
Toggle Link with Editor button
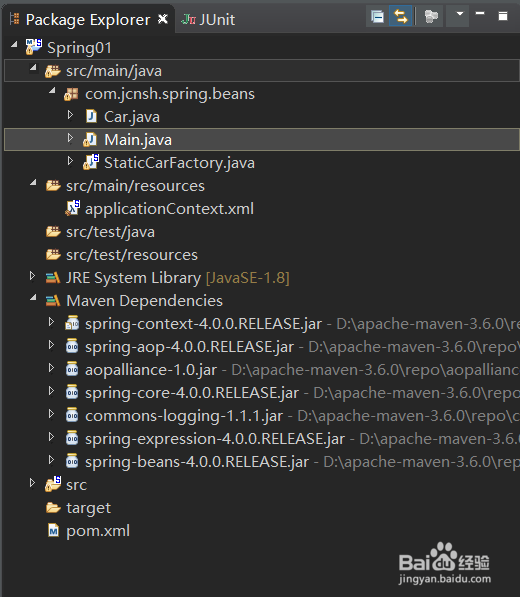[400, 16]
